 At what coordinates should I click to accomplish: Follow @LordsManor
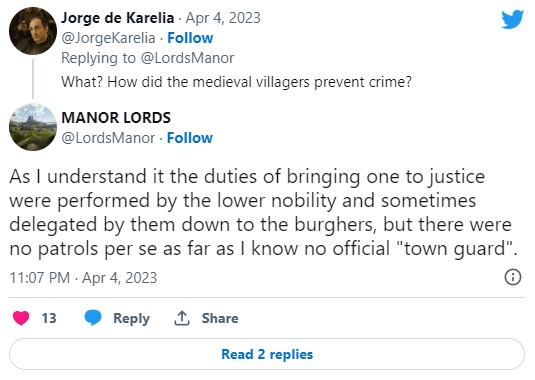coord(190,138)
